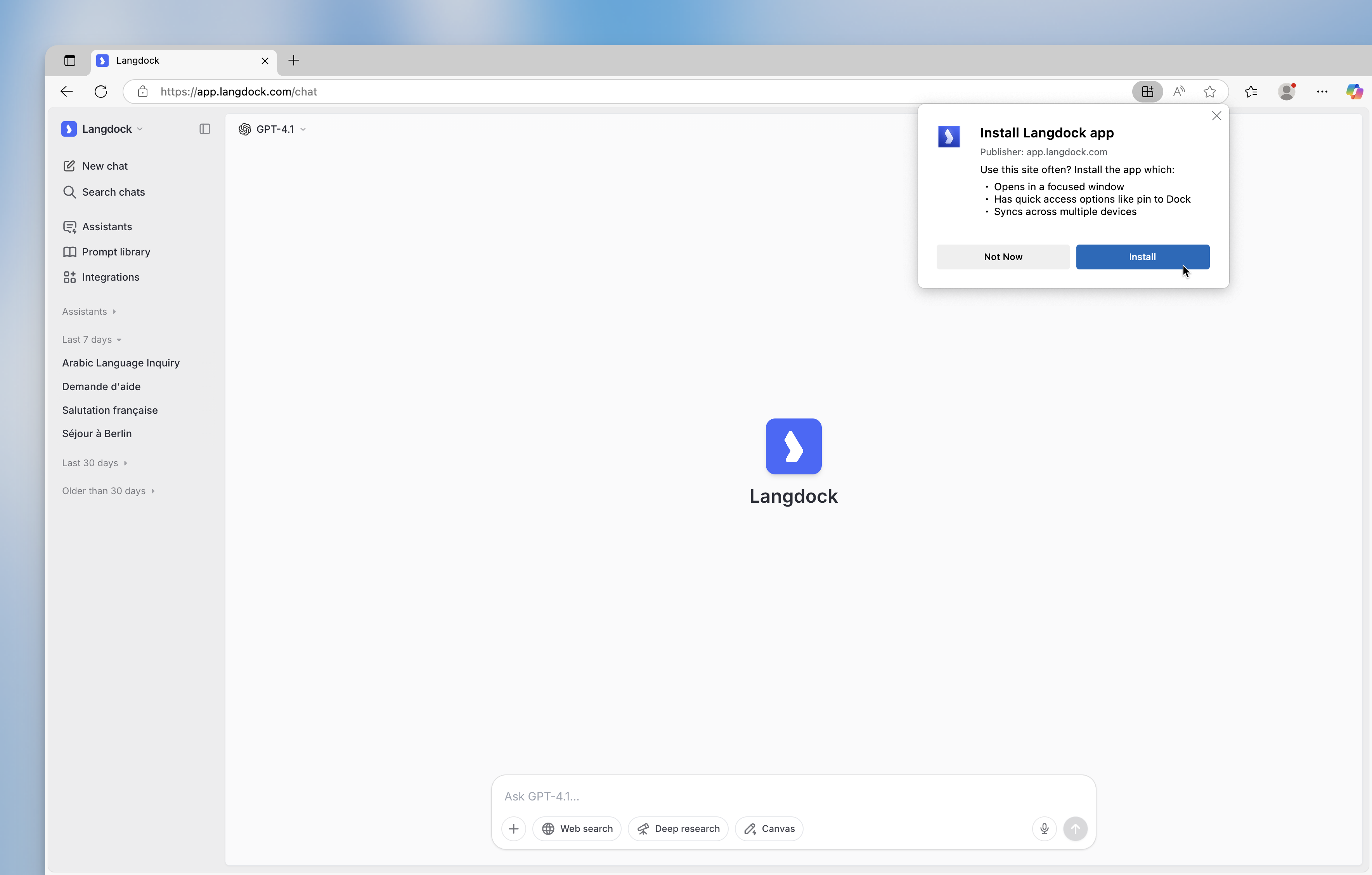
Task: Click the Not Now button
Action: pos(1003,257)
